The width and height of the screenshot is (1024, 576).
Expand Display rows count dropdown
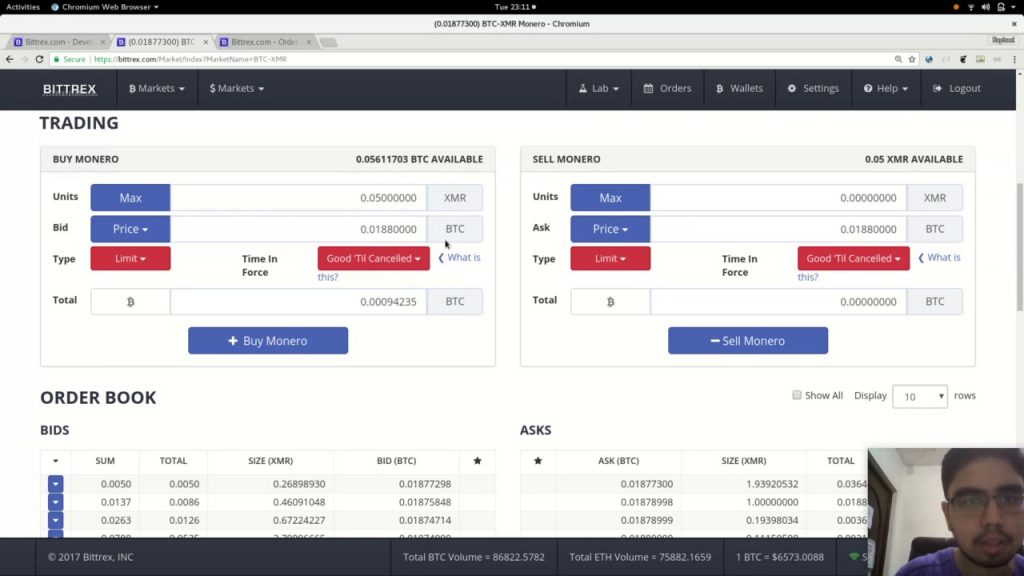coord(920,396)
